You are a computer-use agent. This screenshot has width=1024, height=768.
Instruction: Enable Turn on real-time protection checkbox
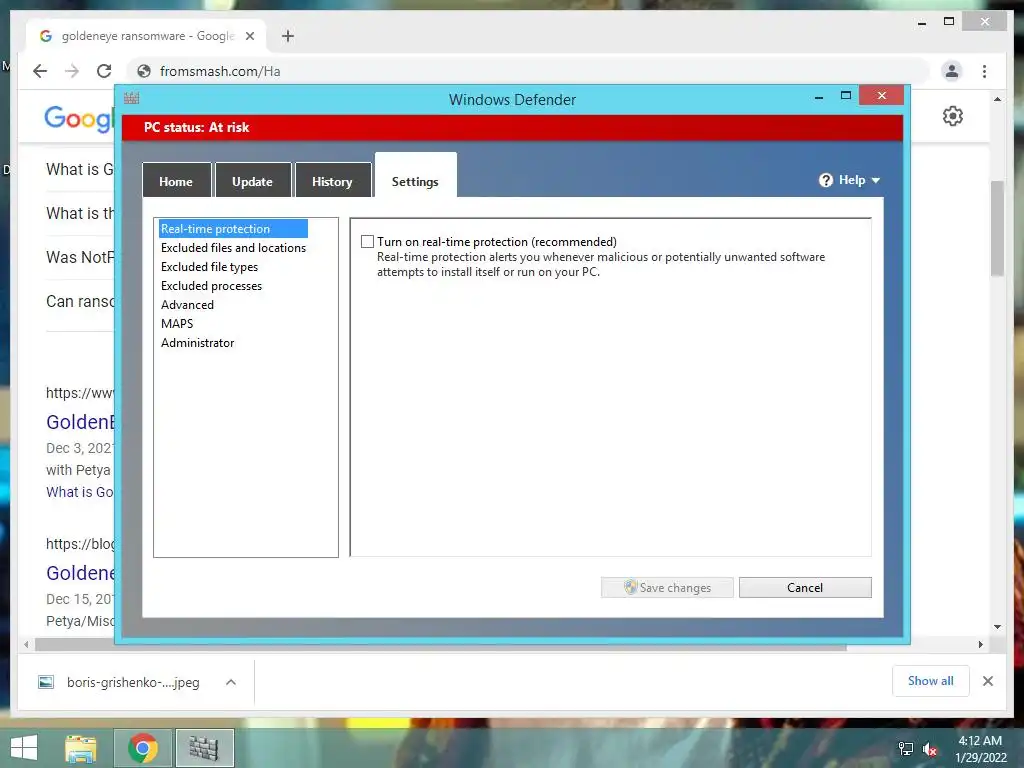click(368, 242)
